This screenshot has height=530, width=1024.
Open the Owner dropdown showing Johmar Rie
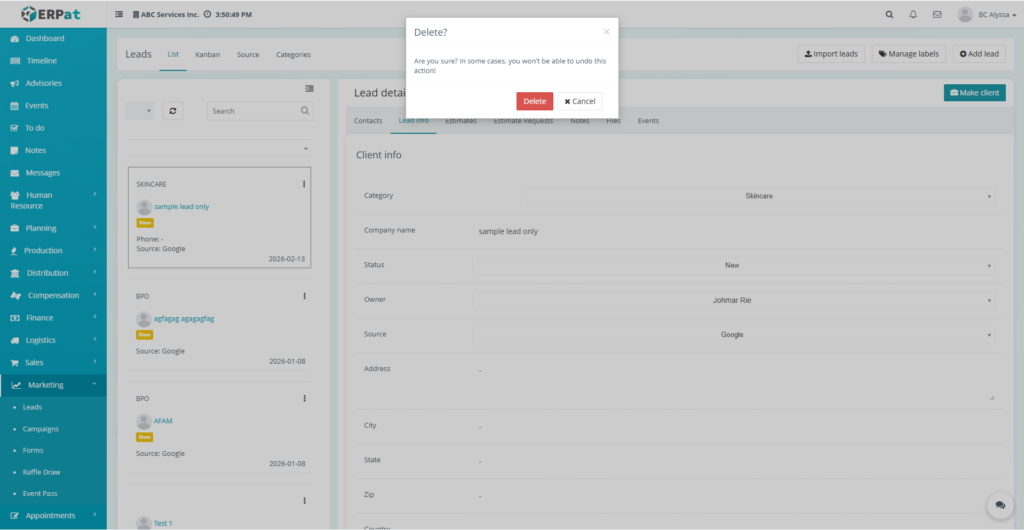click(x=733, y=300)
